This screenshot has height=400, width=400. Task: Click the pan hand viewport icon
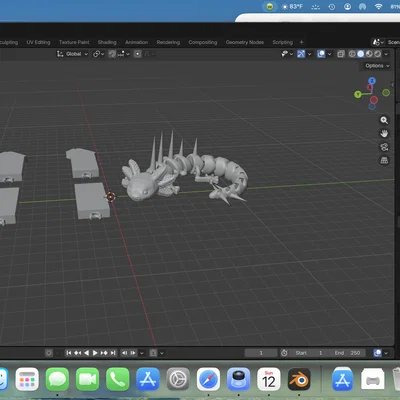click(384, 133)
